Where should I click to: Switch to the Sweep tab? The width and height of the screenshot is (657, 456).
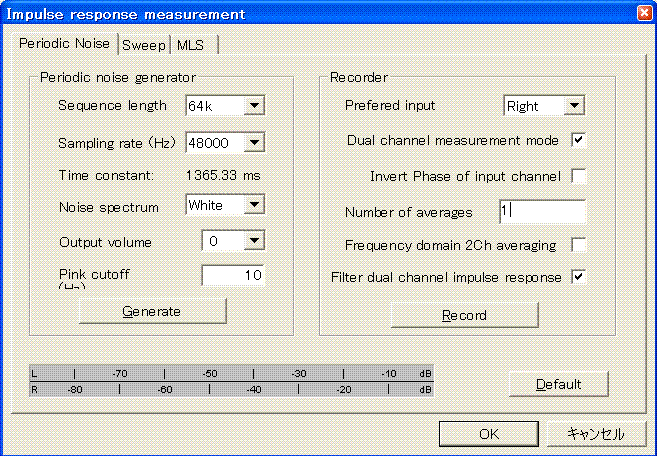pyautogui.click(x=143, y=45)
